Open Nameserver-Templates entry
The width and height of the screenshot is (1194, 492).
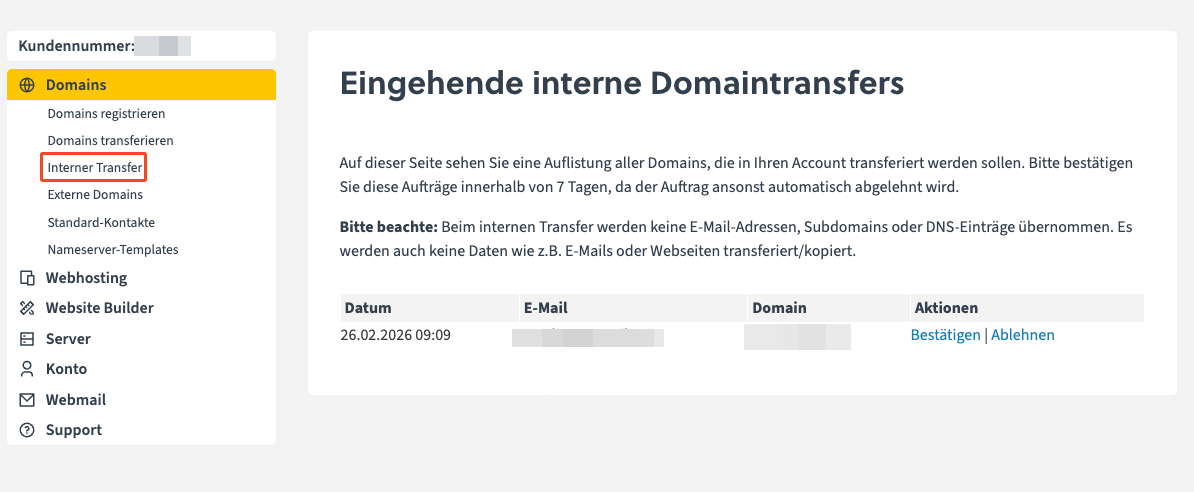(113, 249)
